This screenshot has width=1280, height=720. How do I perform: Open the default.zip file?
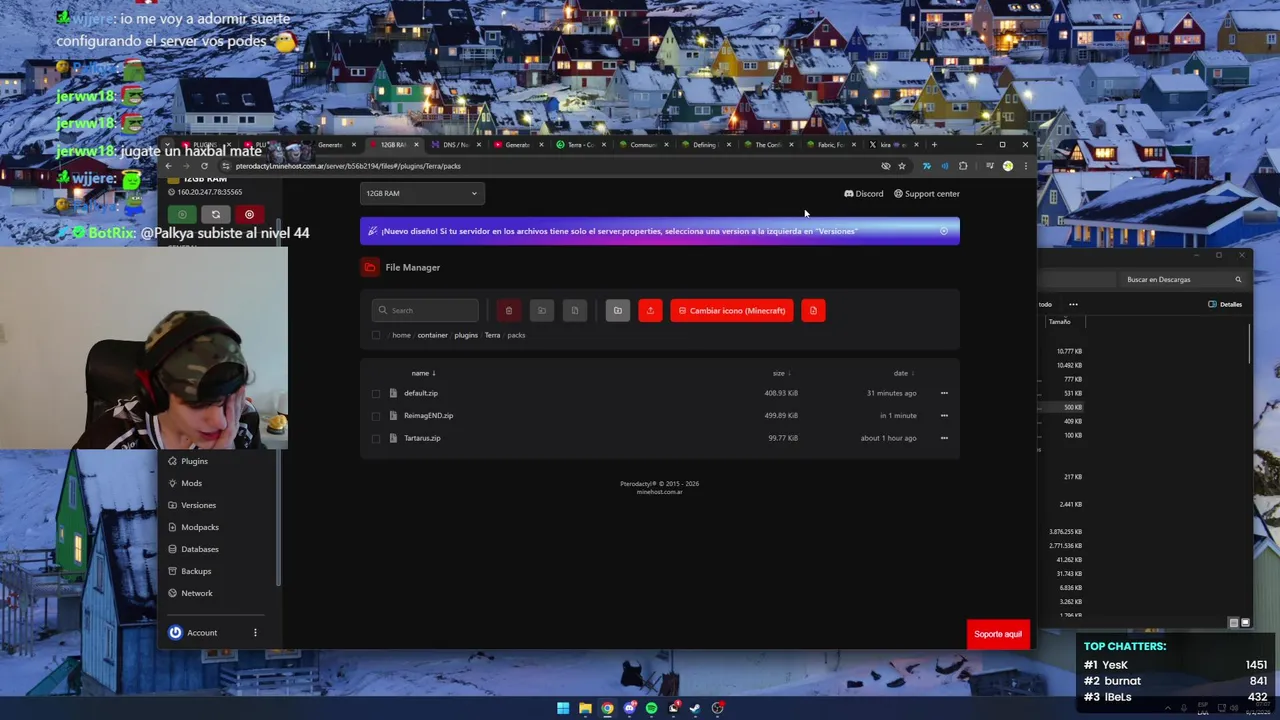pos(421,393)
